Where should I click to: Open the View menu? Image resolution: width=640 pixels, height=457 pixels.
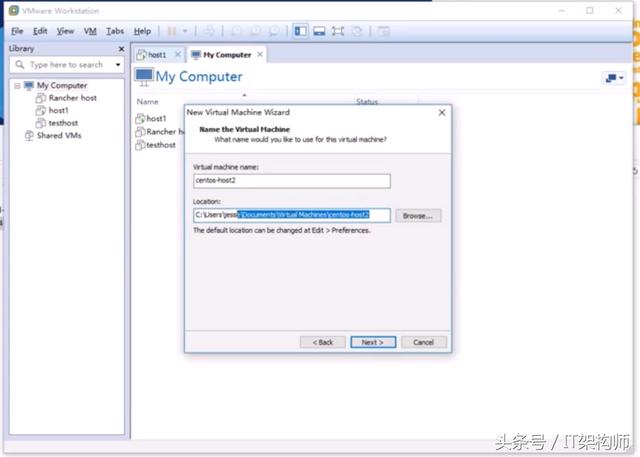pyautogui.click(x=65, y=31)
